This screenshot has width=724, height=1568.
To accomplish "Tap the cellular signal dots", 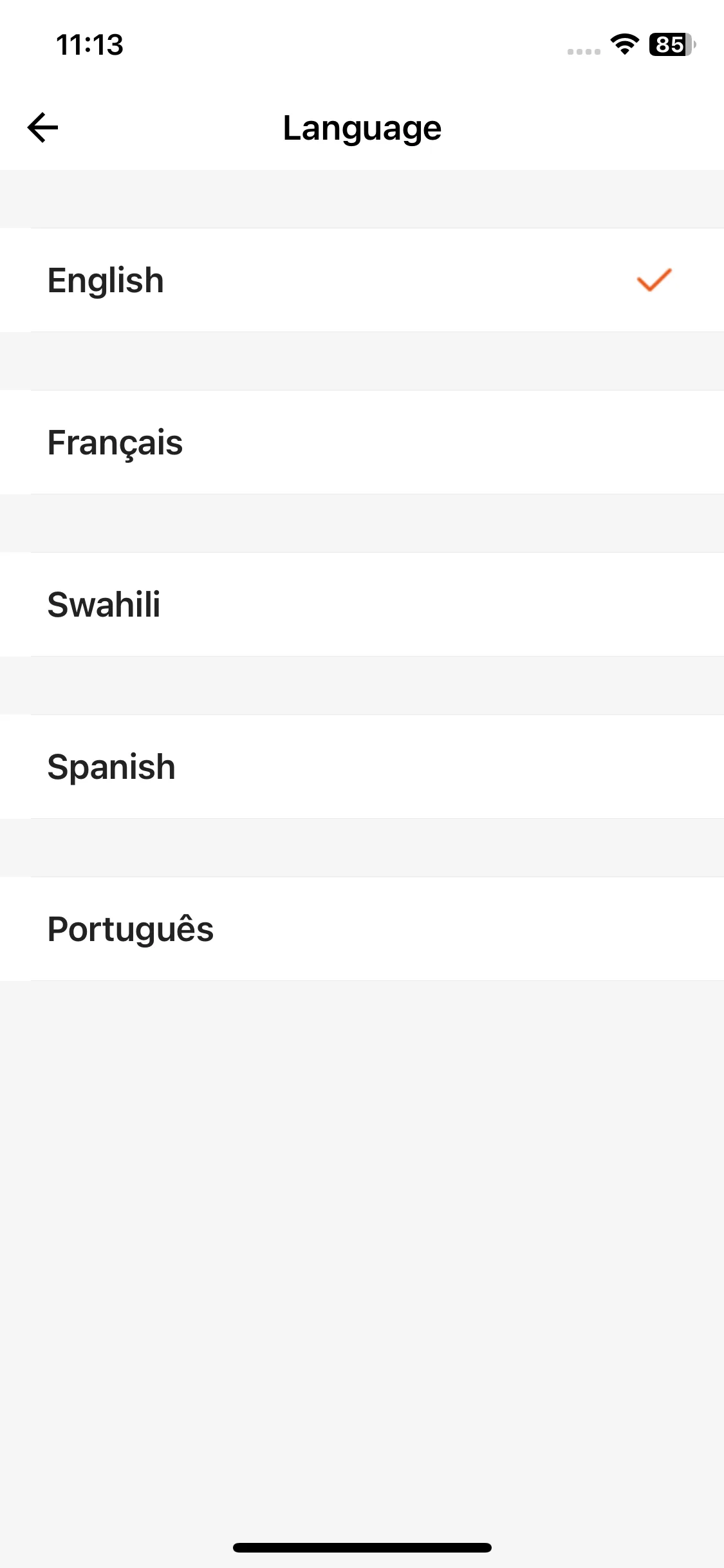I will (584, 51).
